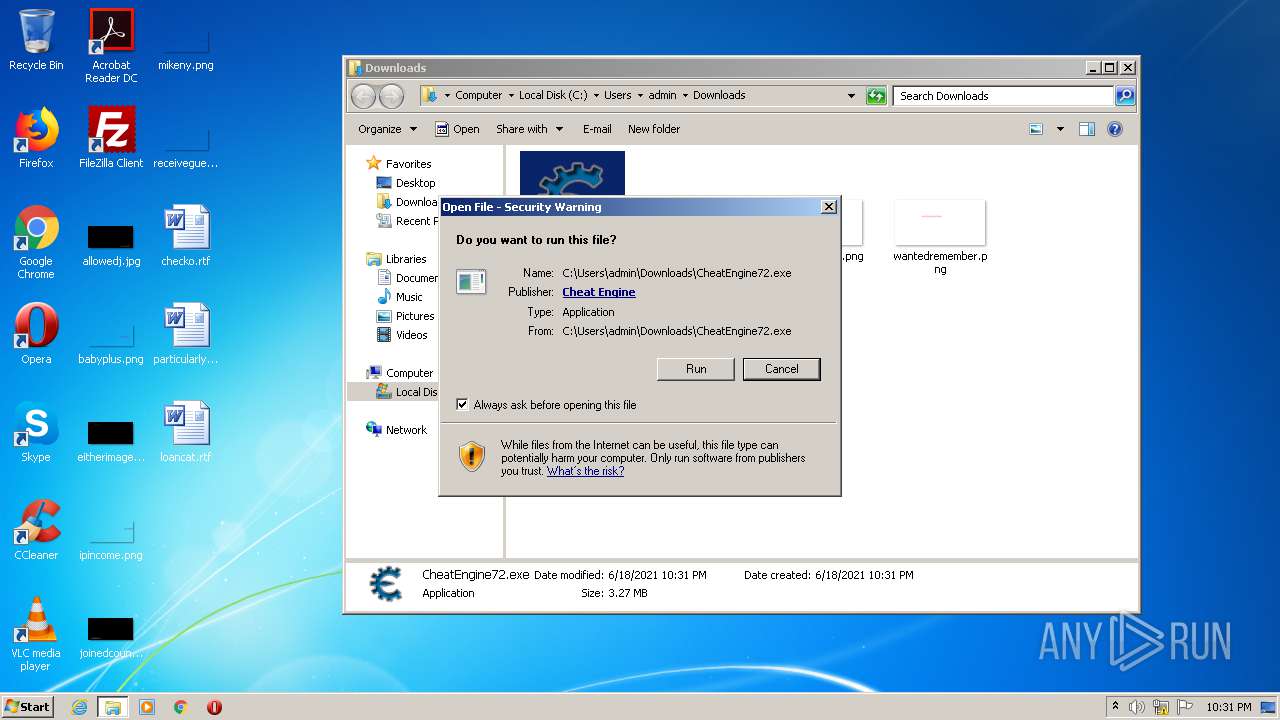Click the taskbar clock
The width and height of the screenshot is (1280, 720).
pos(1228,707)
